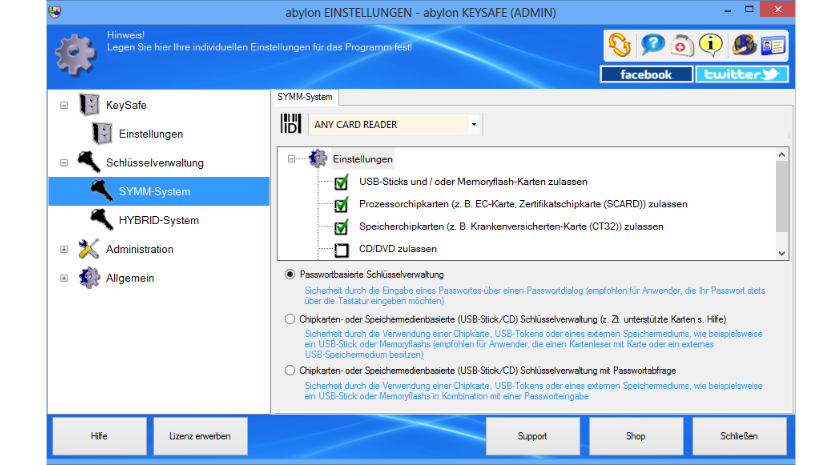Open help via blue question mark icon

[x=652, y=45]
